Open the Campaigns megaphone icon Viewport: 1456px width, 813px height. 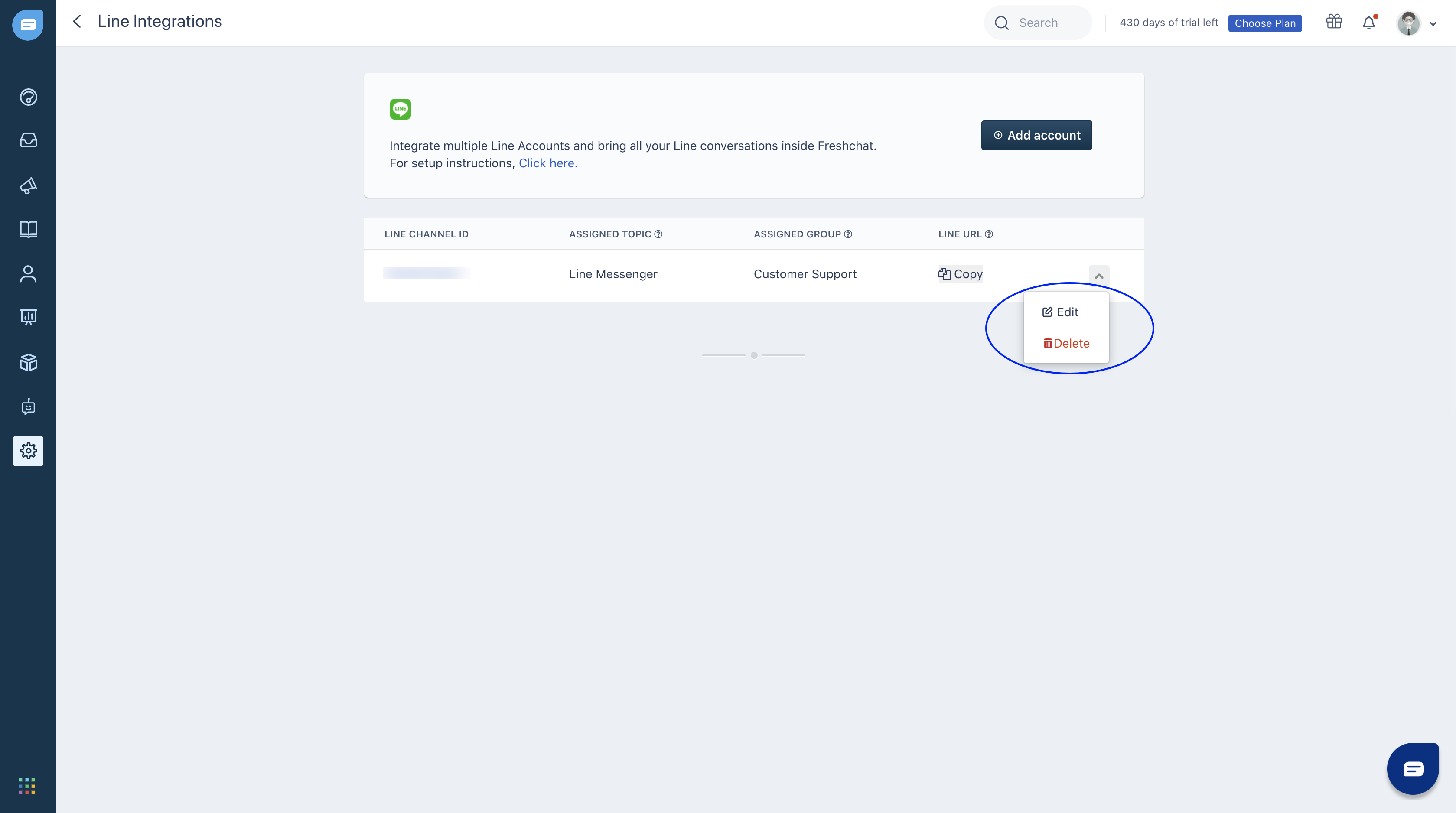point(28,185)
